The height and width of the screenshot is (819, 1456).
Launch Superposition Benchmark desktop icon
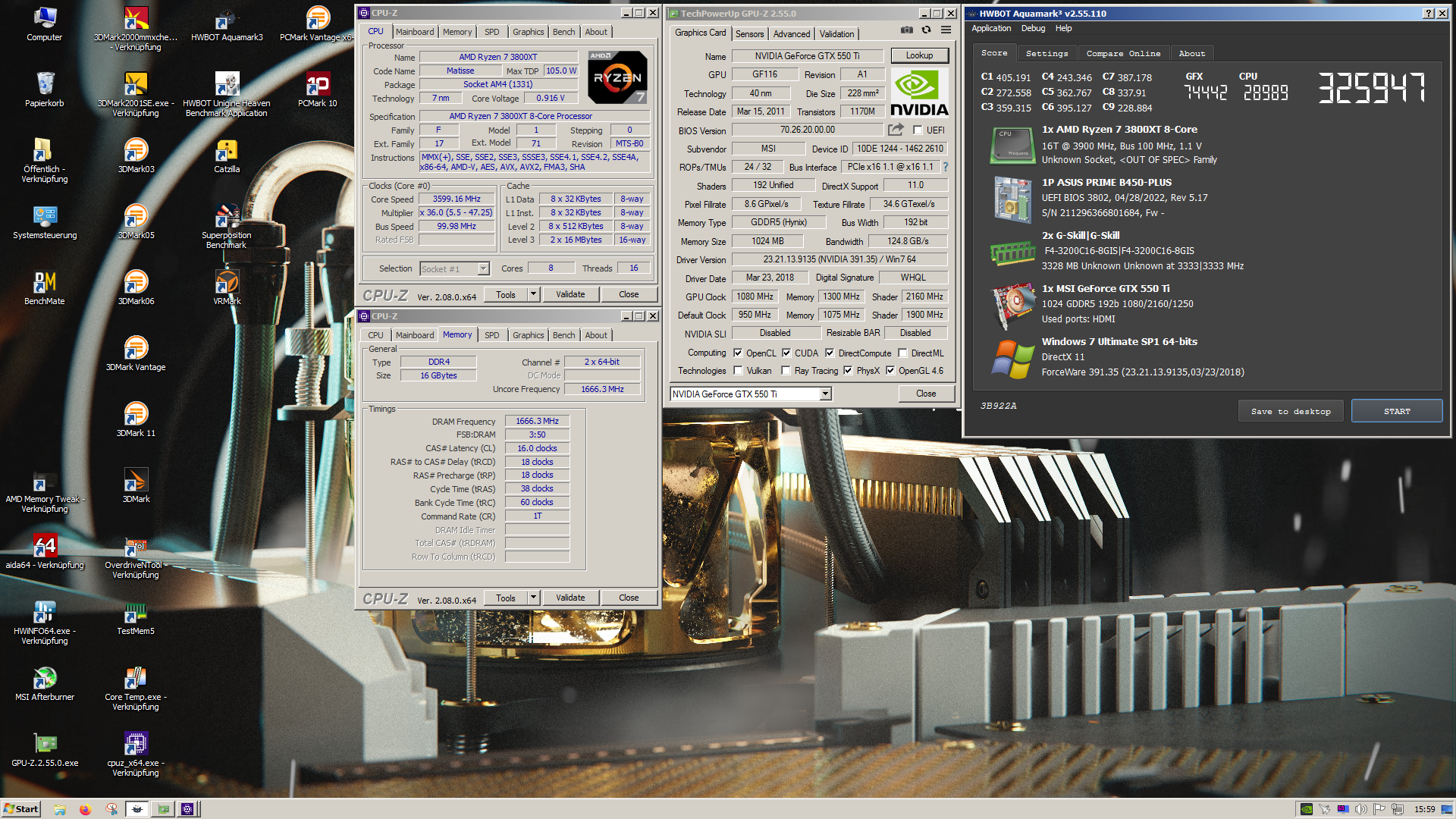pos(227,226)
